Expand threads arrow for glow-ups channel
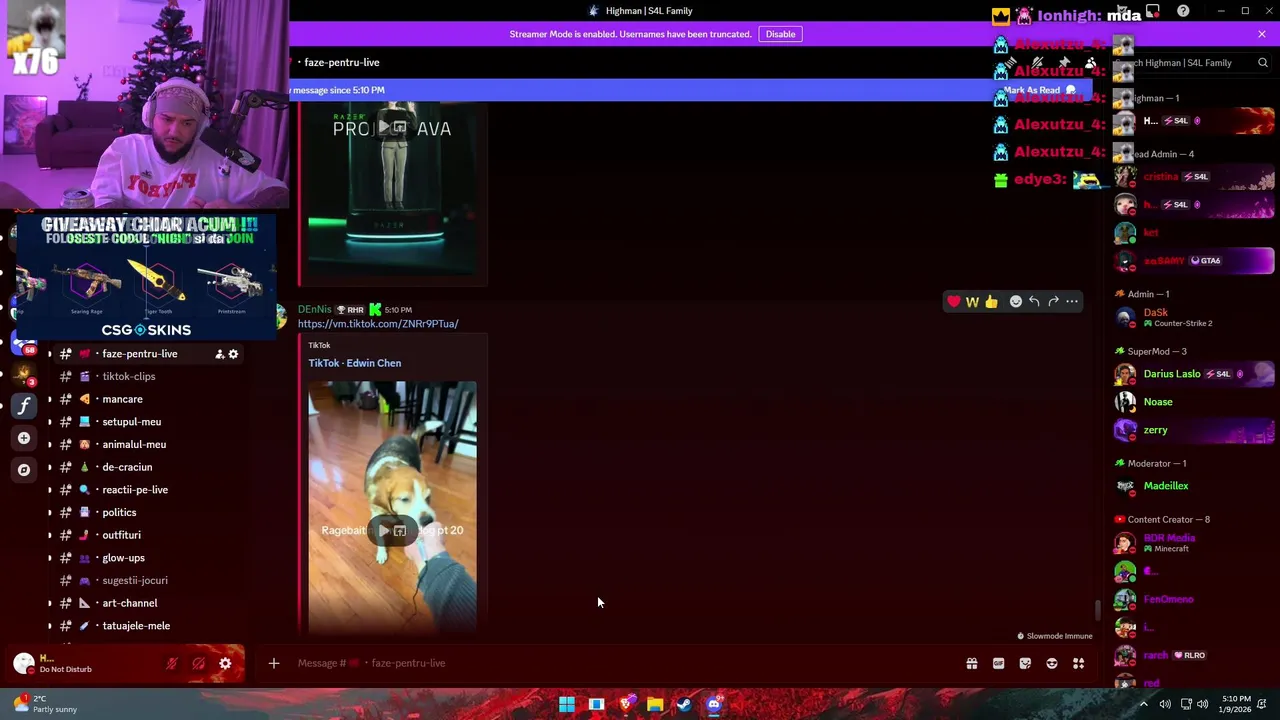The height and width of the screenshot is (720, 1280). (50, 558)
